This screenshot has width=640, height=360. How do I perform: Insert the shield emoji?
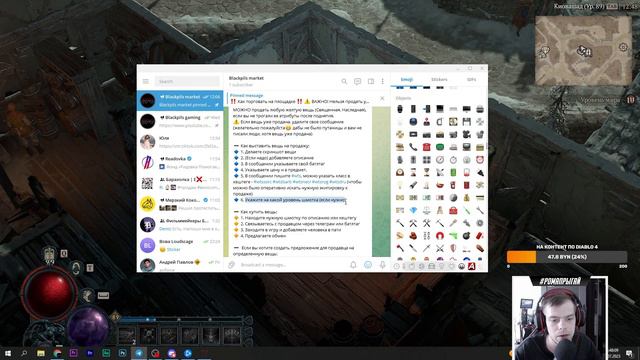pyautogui.click(x=453, y=248)
